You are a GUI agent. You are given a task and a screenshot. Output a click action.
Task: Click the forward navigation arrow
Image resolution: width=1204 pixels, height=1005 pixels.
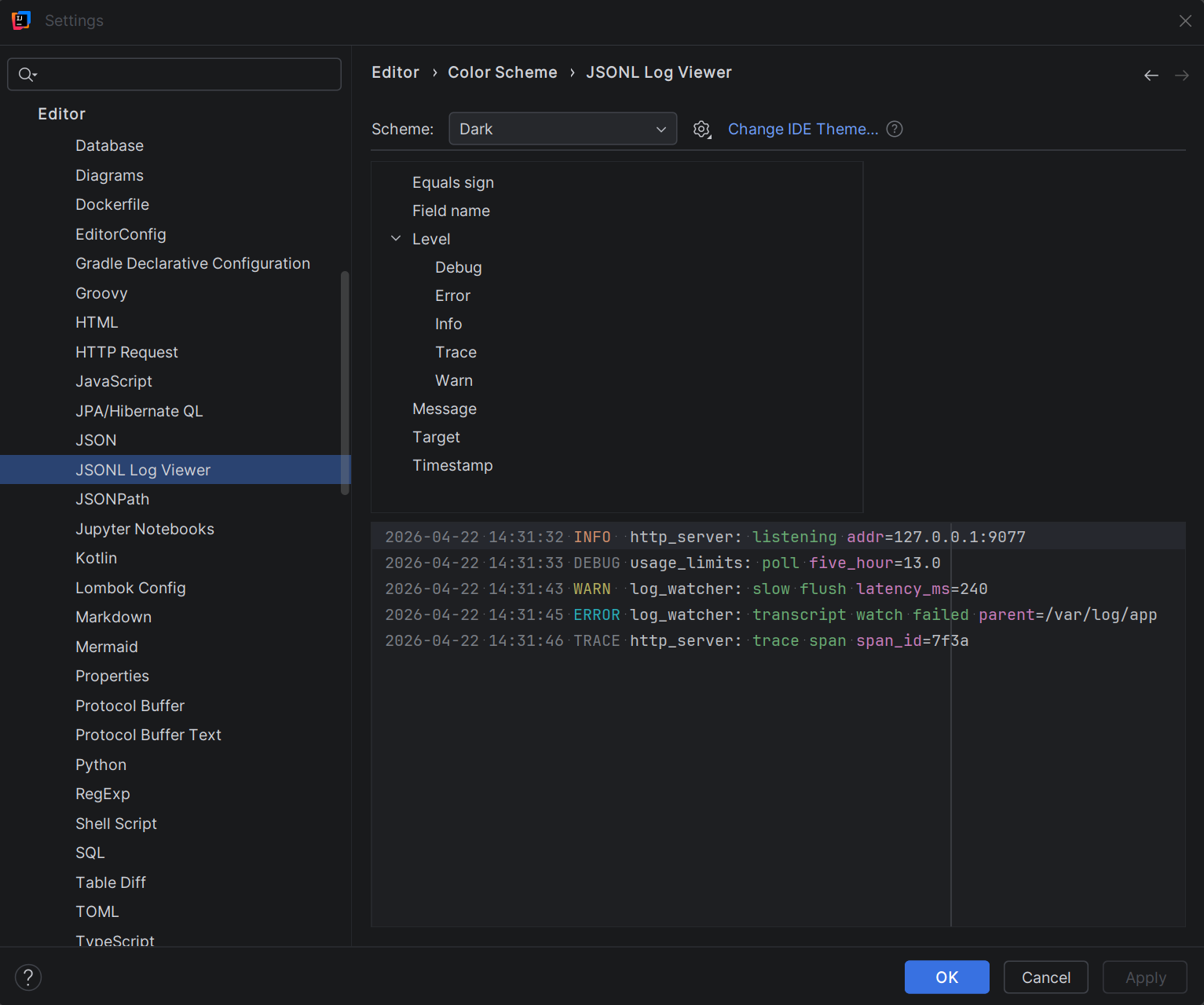pyautogui.click(x=1181, y=75)
